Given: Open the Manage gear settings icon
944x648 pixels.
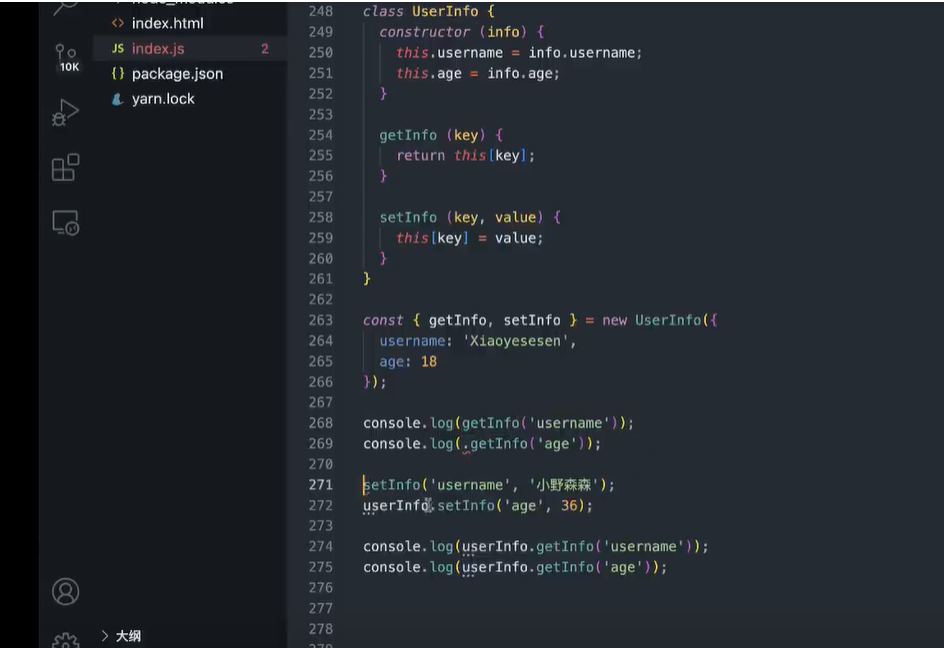Looking at the screenshot, I should [65, 640].
